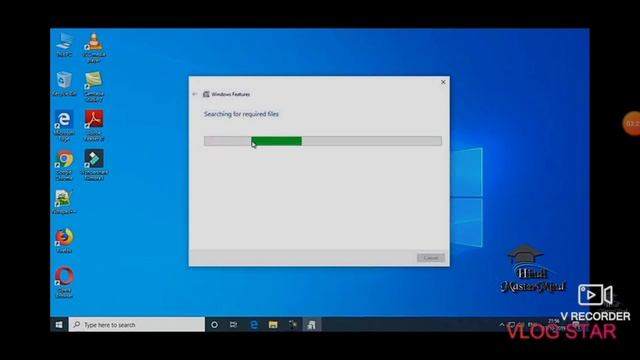
Task: Click the orange recorder timer bubble
Action: [631, 124]
